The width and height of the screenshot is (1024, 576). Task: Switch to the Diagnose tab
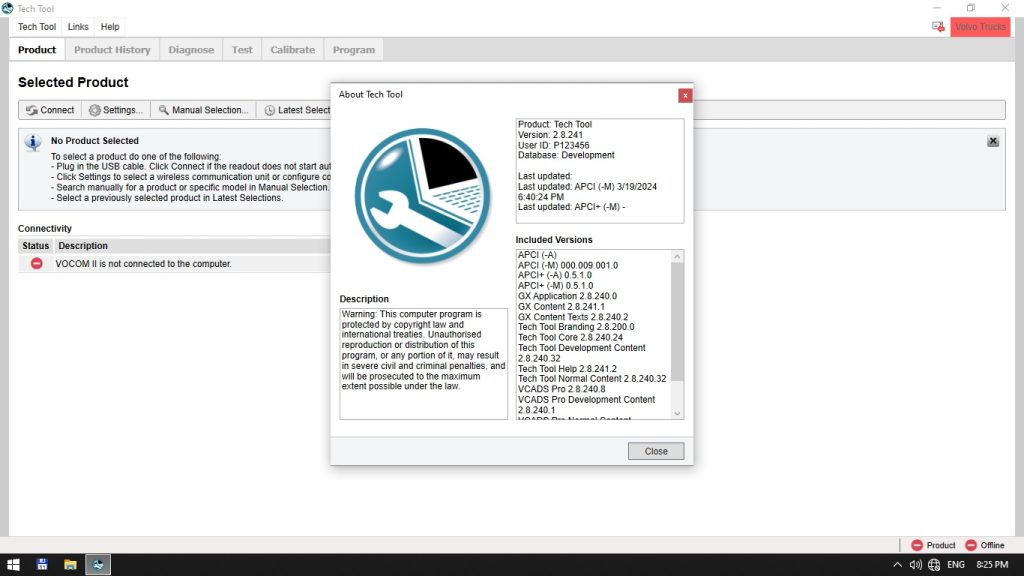(190, 48)
